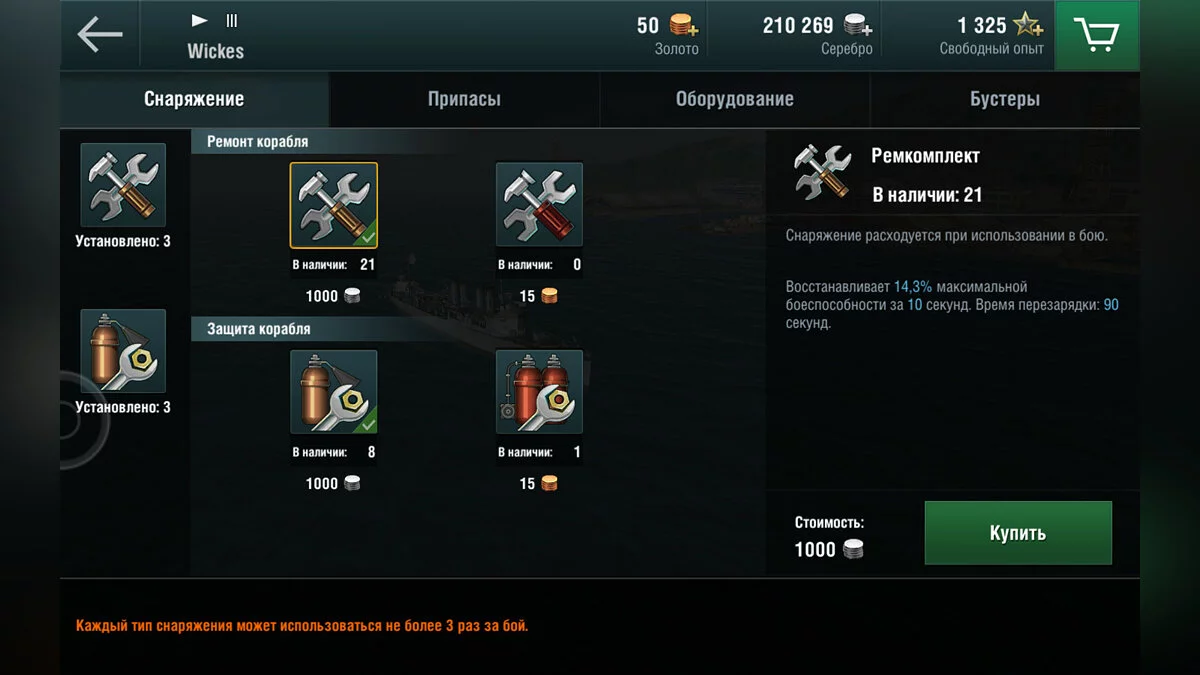The image size is (1200, 675).
Task: Click the back arrow icon
Action: (99, 35)
